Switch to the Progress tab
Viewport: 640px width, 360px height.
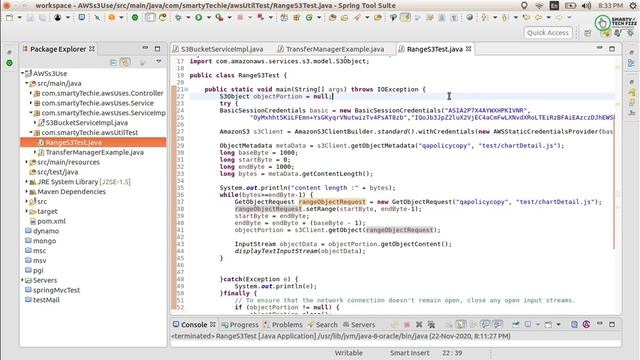point(240,325)
